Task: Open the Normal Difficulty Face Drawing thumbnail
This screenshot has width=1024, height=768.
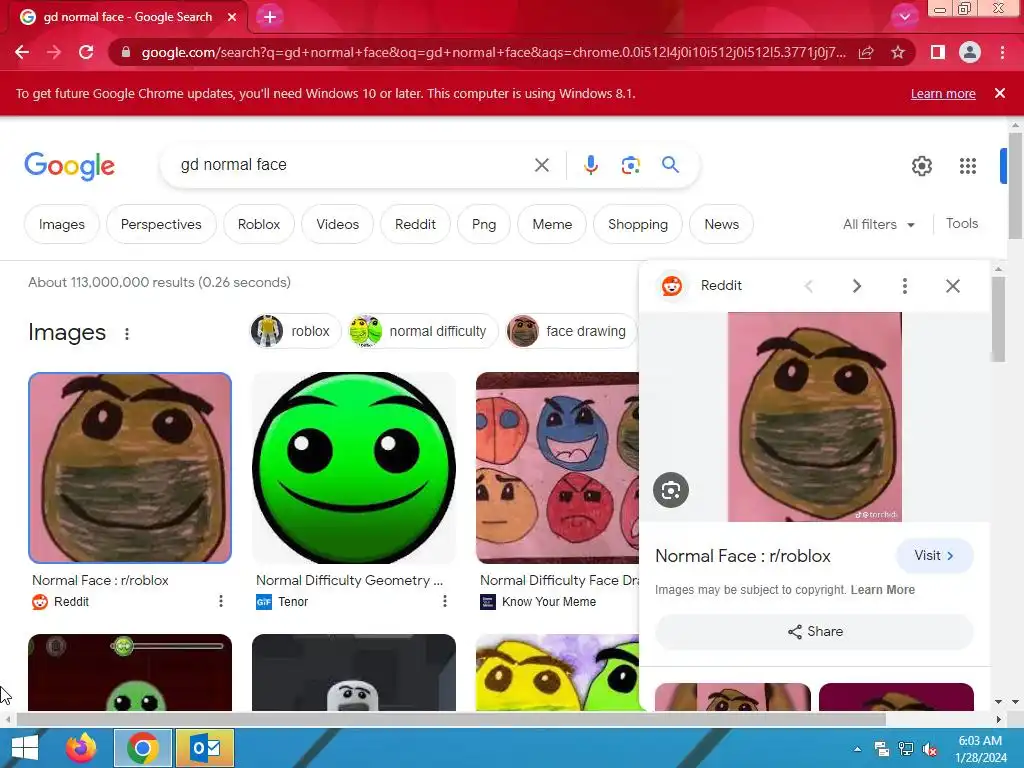Action: pyautogui.click(x=558, y=468)
